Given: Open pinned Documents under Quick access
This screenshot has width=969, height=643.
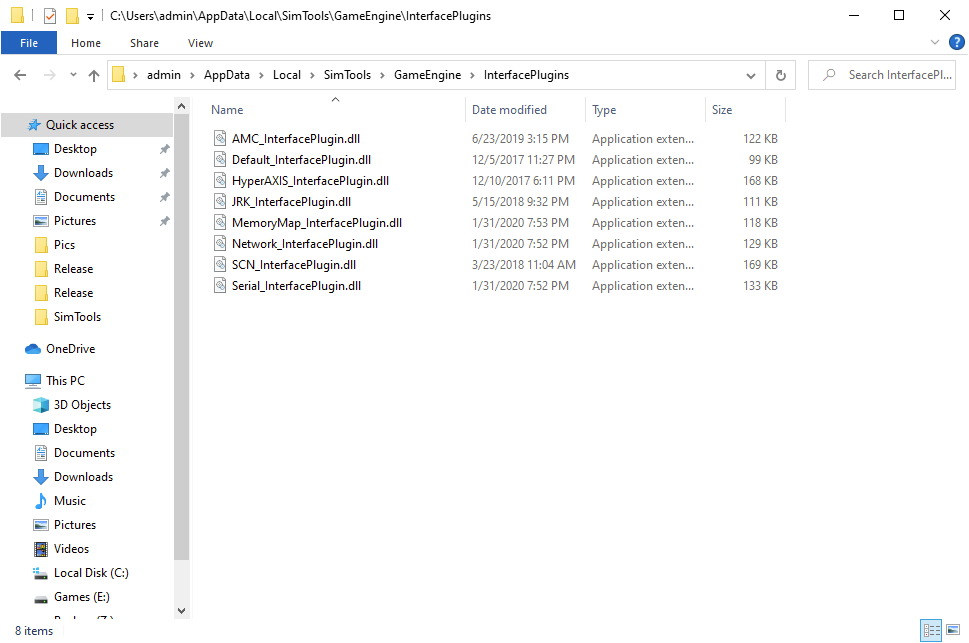Looking at the screenshot, I should coord(87,197).
